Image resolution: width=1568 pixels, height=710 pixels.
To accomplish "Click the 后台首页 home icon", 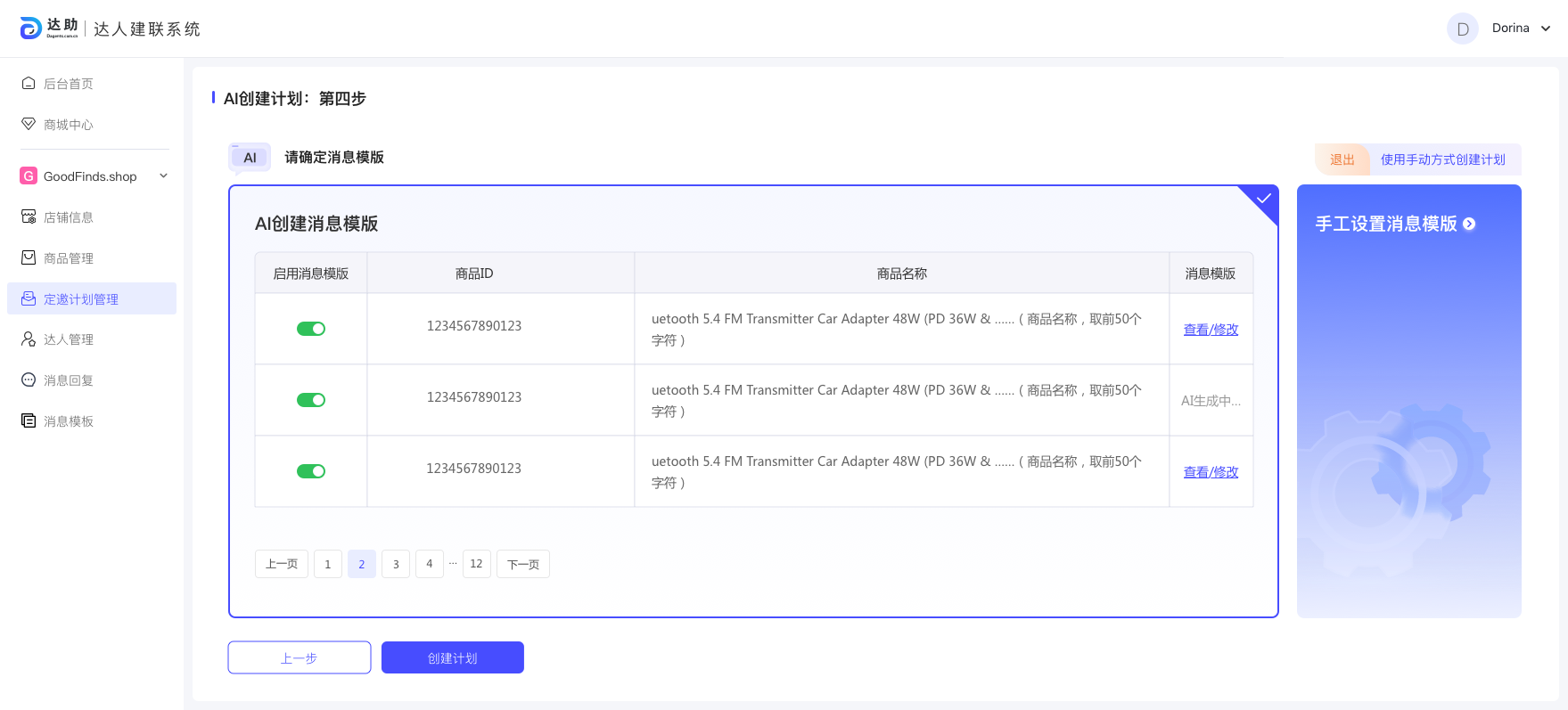I will 29,83.
